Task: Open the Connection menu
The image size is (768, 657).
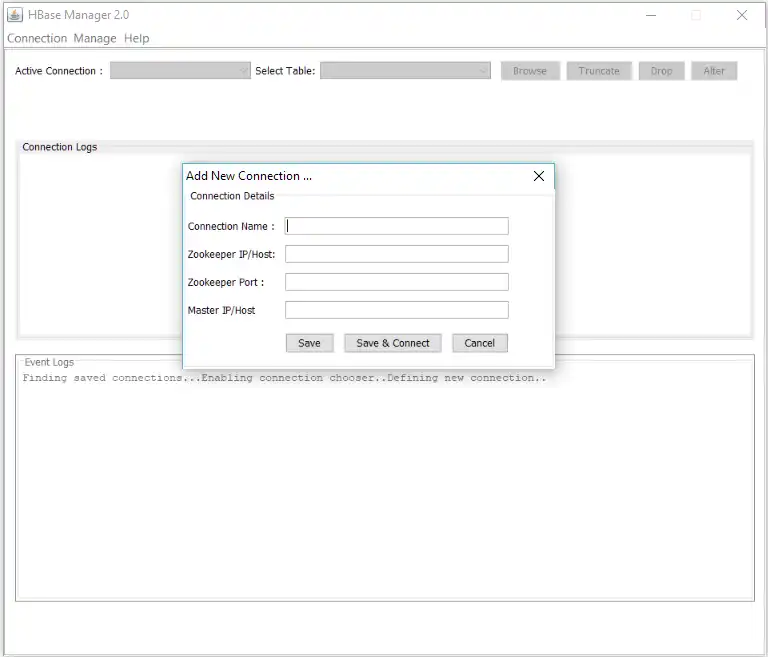Action: coord(37,38)
